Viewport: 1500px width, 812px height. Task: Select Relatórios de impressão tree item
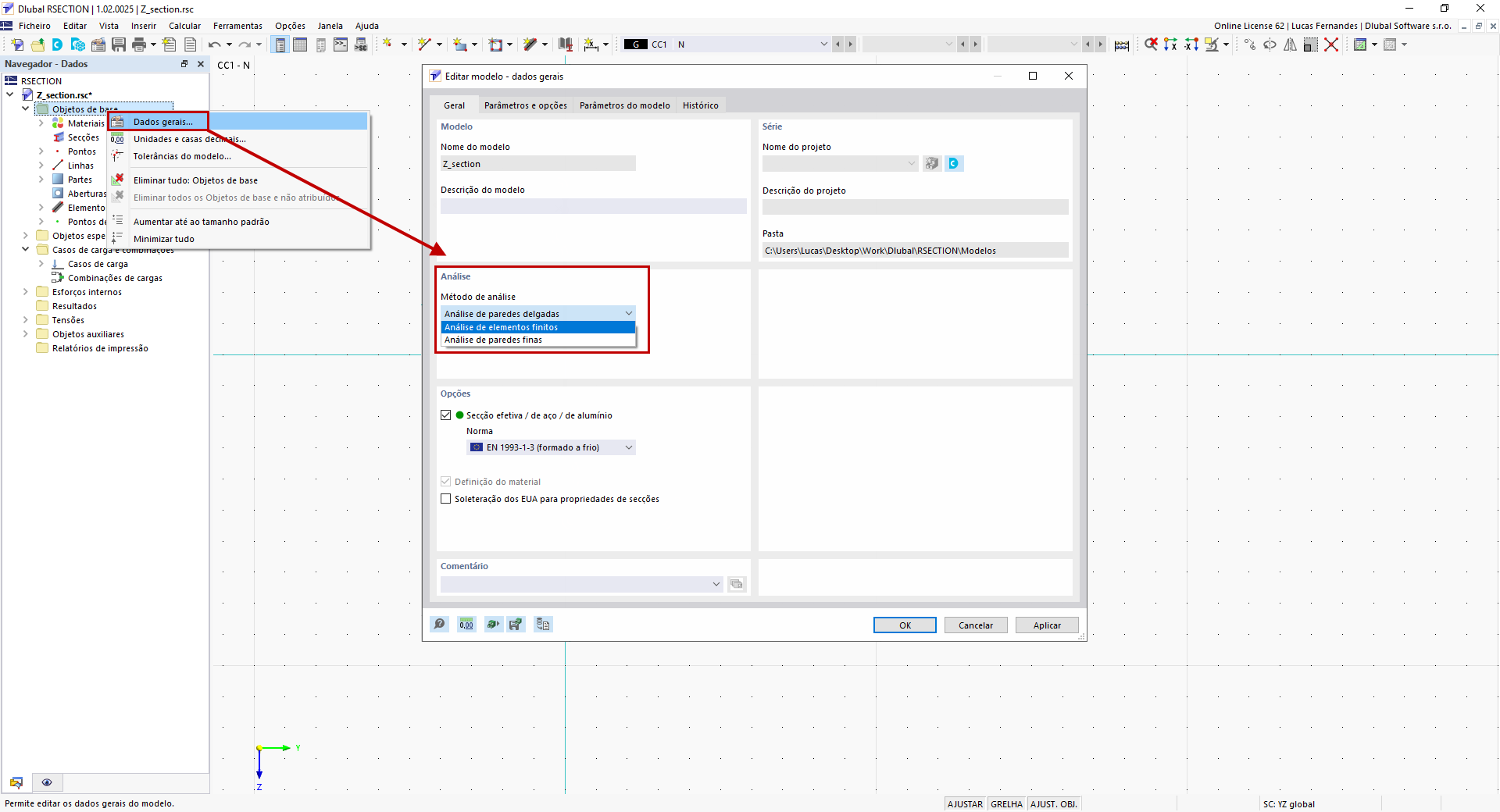(100, 348)
